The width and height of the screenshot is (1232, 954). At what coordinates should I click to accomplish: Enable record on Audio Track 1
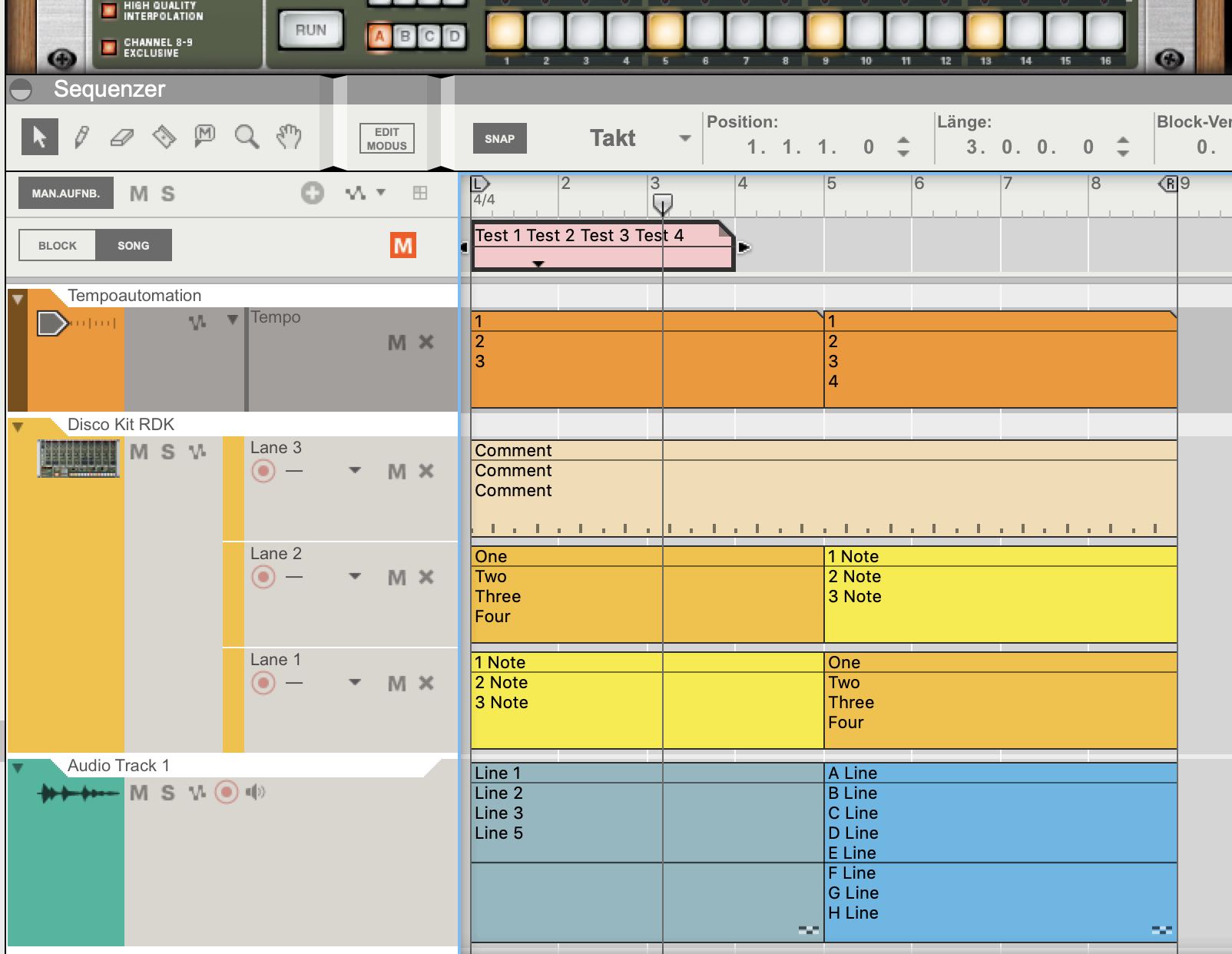226,792
